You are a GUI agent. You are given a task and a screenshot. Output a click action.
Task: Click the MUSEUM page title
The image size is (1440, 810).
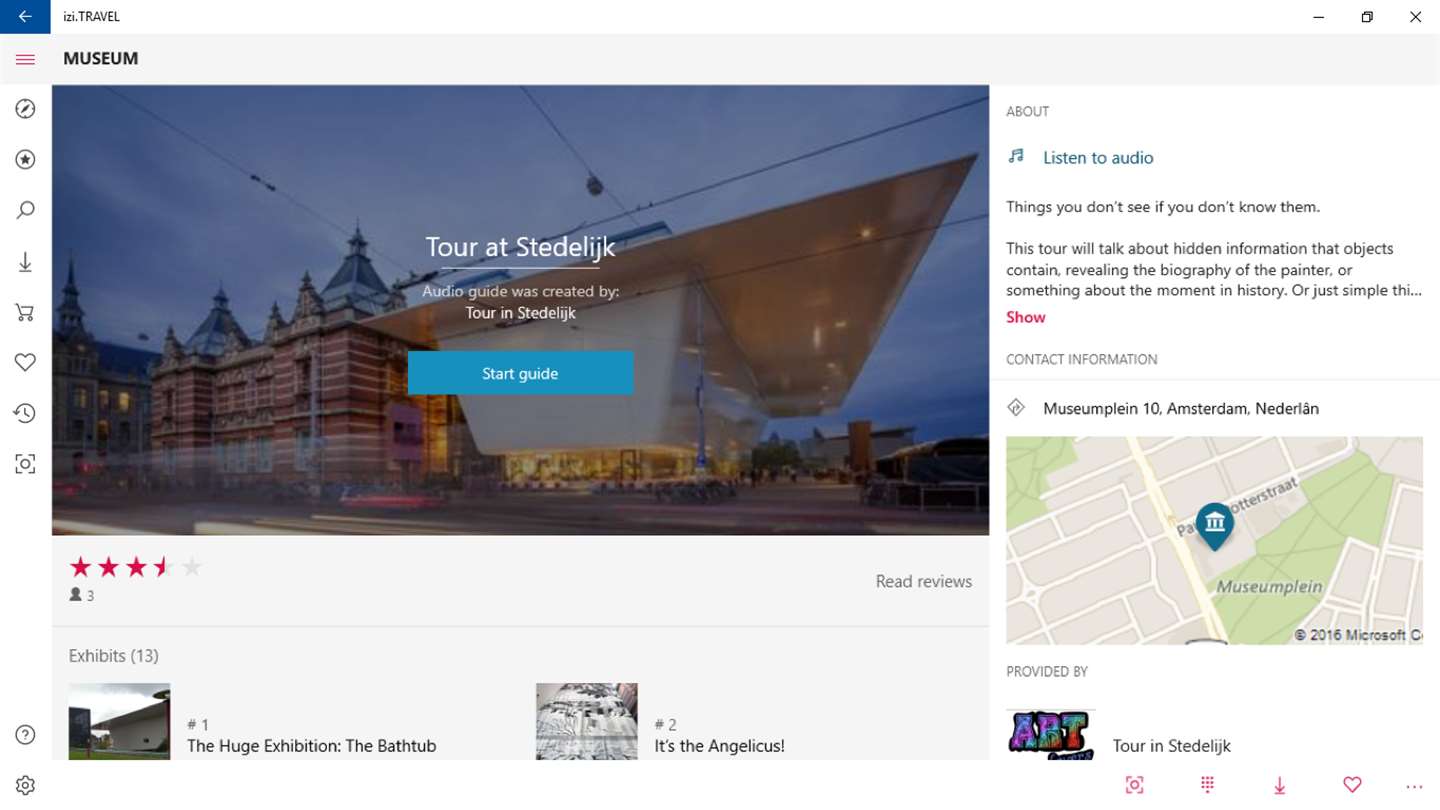pyautogui.click(x=101, y=59)
